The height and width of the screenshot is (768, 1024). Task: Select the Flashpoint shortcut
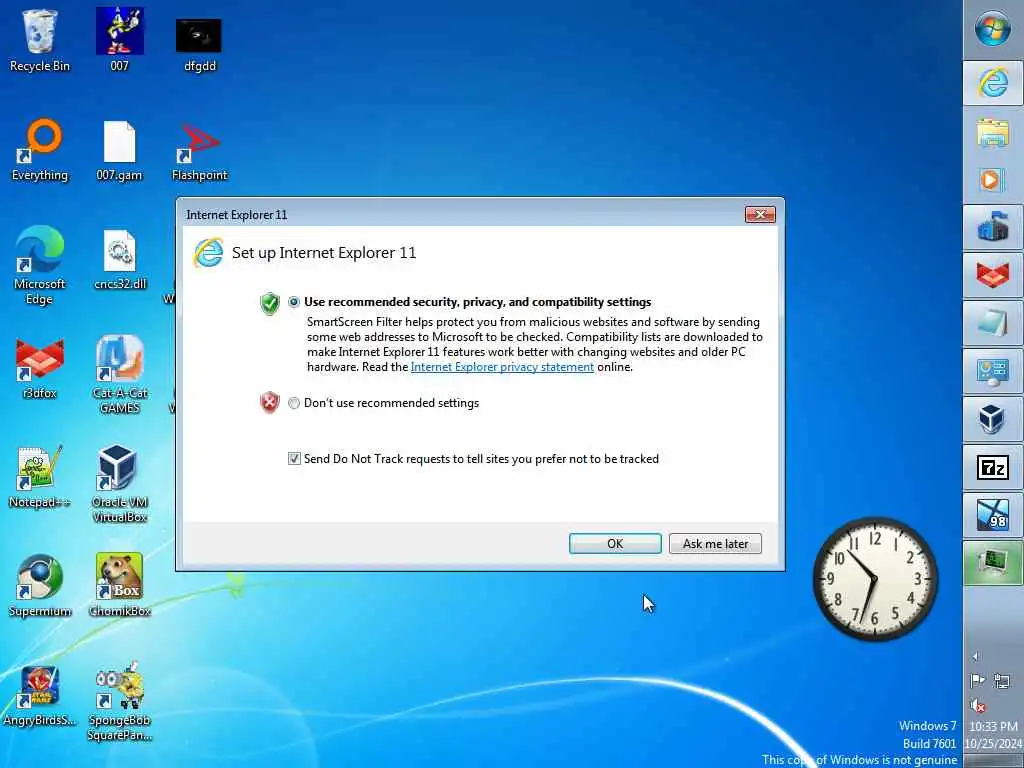click(199, 150)
